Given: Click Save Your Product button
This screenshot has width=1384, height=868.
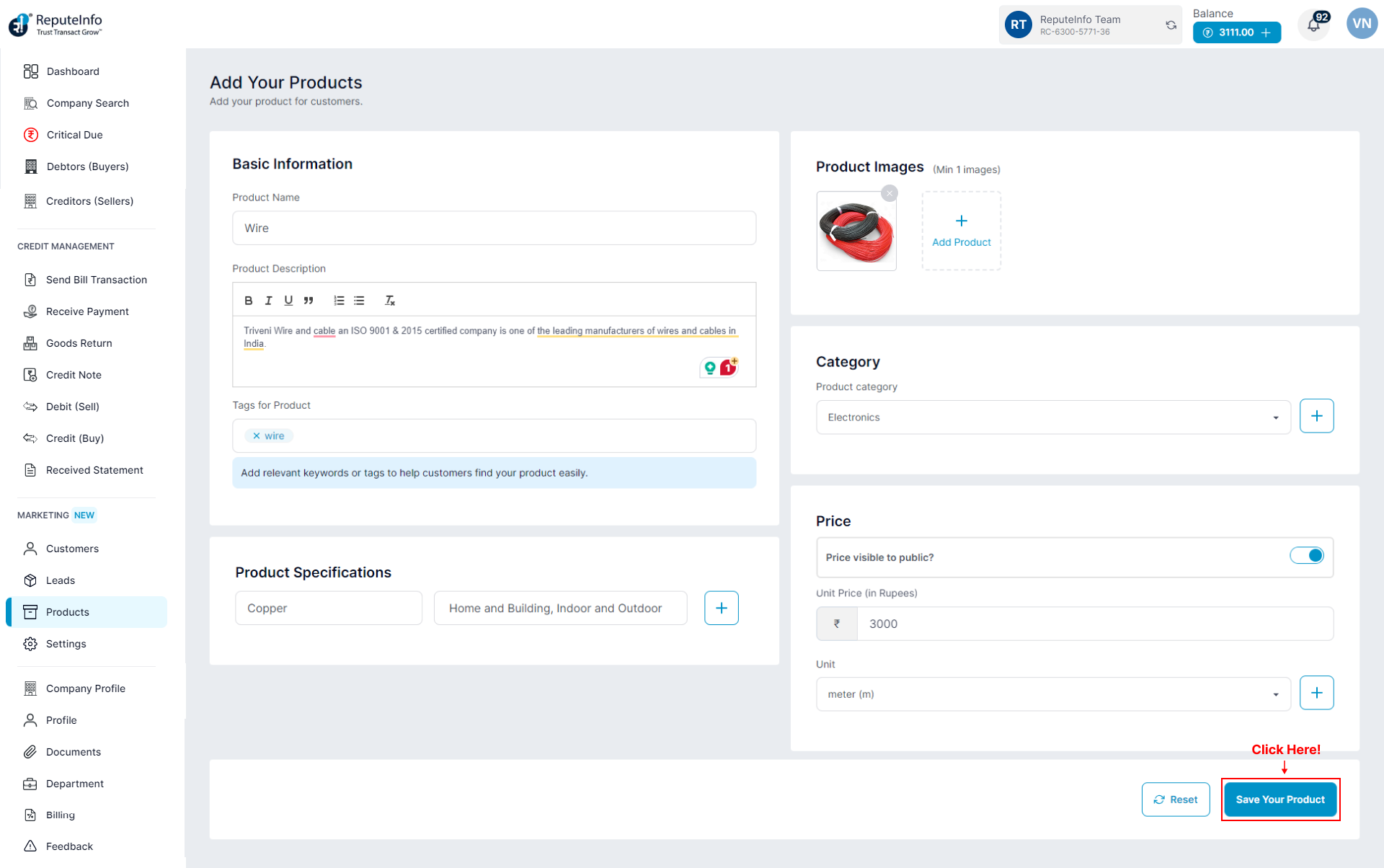Looking at the screenshot, I should (x=1280, y=800).
